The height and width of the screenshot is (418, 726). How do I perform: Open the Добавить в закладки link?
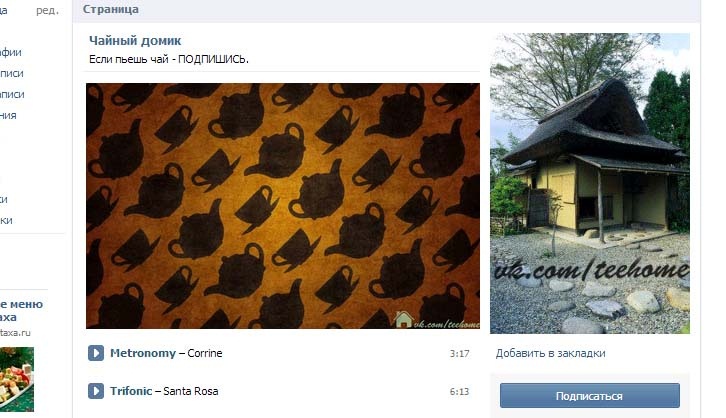(551, 353)
